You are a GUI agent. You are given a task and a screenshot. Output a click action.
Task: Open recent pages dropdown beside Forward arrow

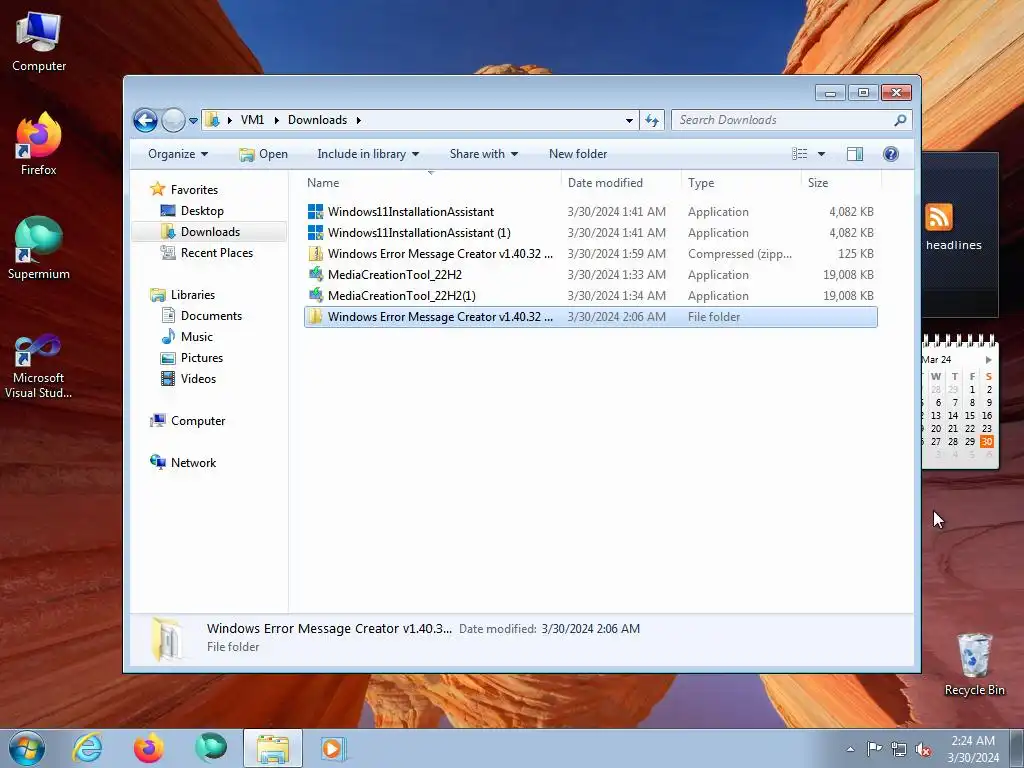click(x=193, y=121)
